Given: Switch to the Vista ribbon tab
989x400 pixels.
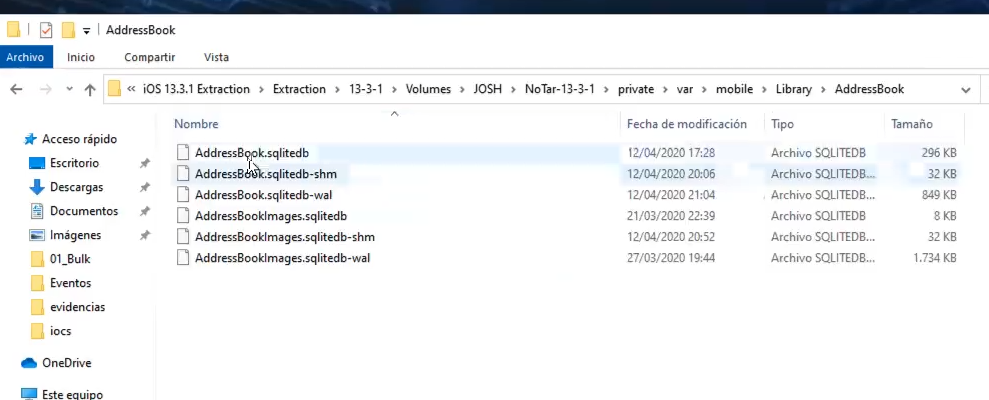Looking at the screenshot, I should (216, 57).
